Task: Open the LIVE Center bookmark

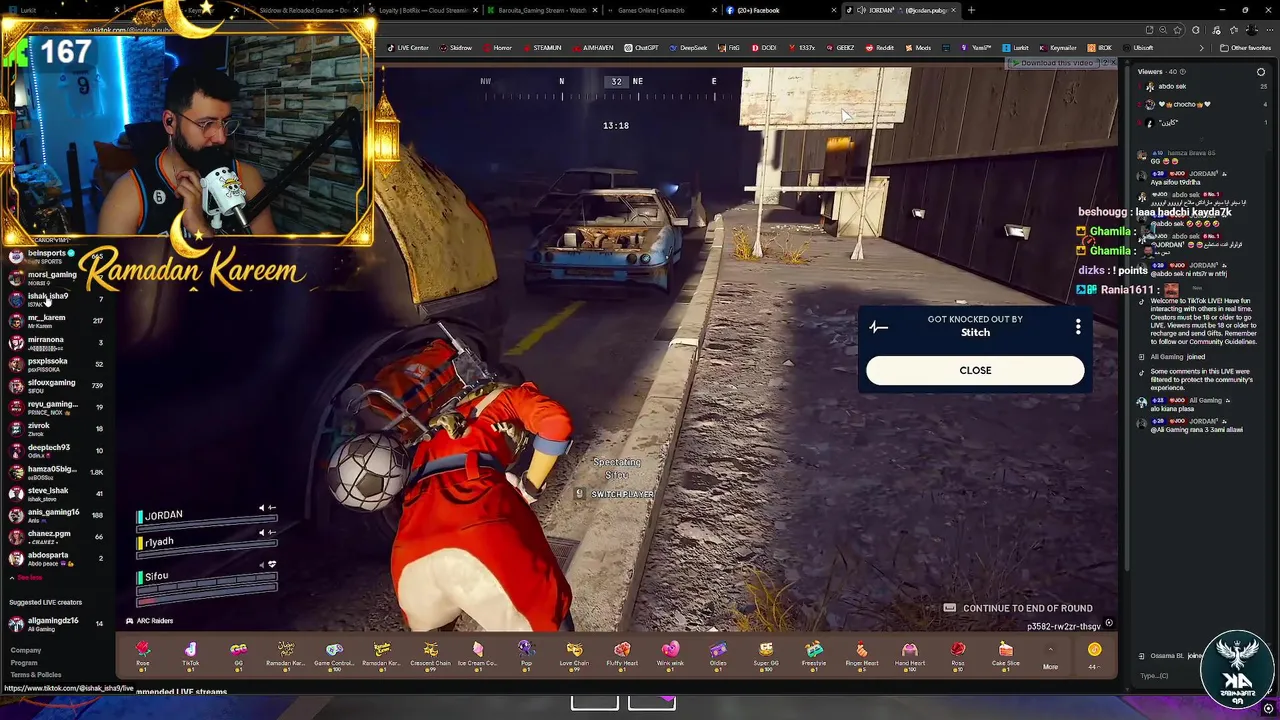Action: pos(408,48)
